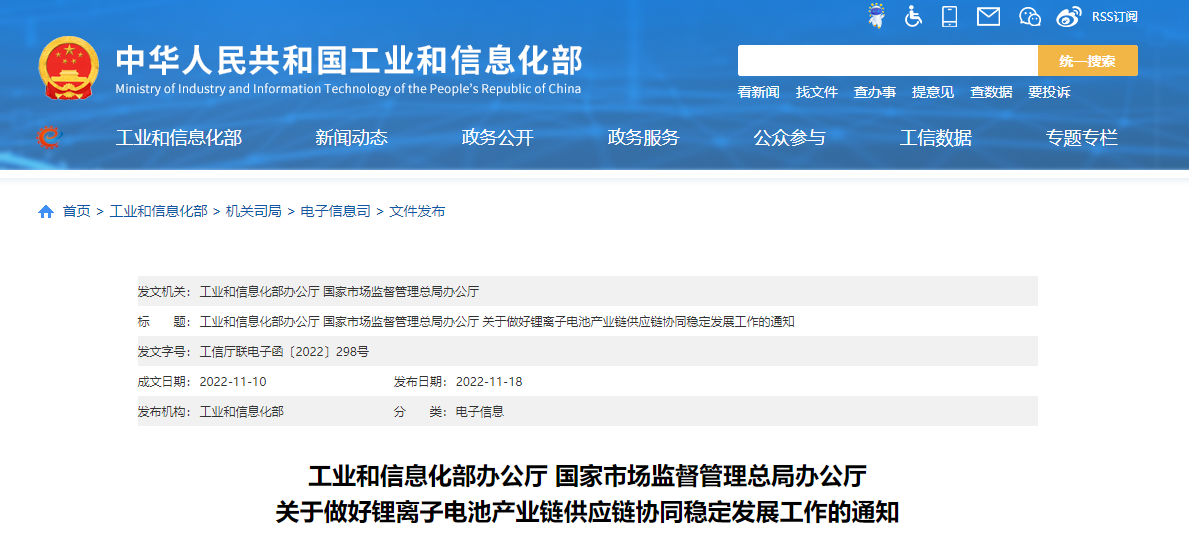Click the 统一搜索 button
This screenshot has height=550, width=1189.
1087,61
